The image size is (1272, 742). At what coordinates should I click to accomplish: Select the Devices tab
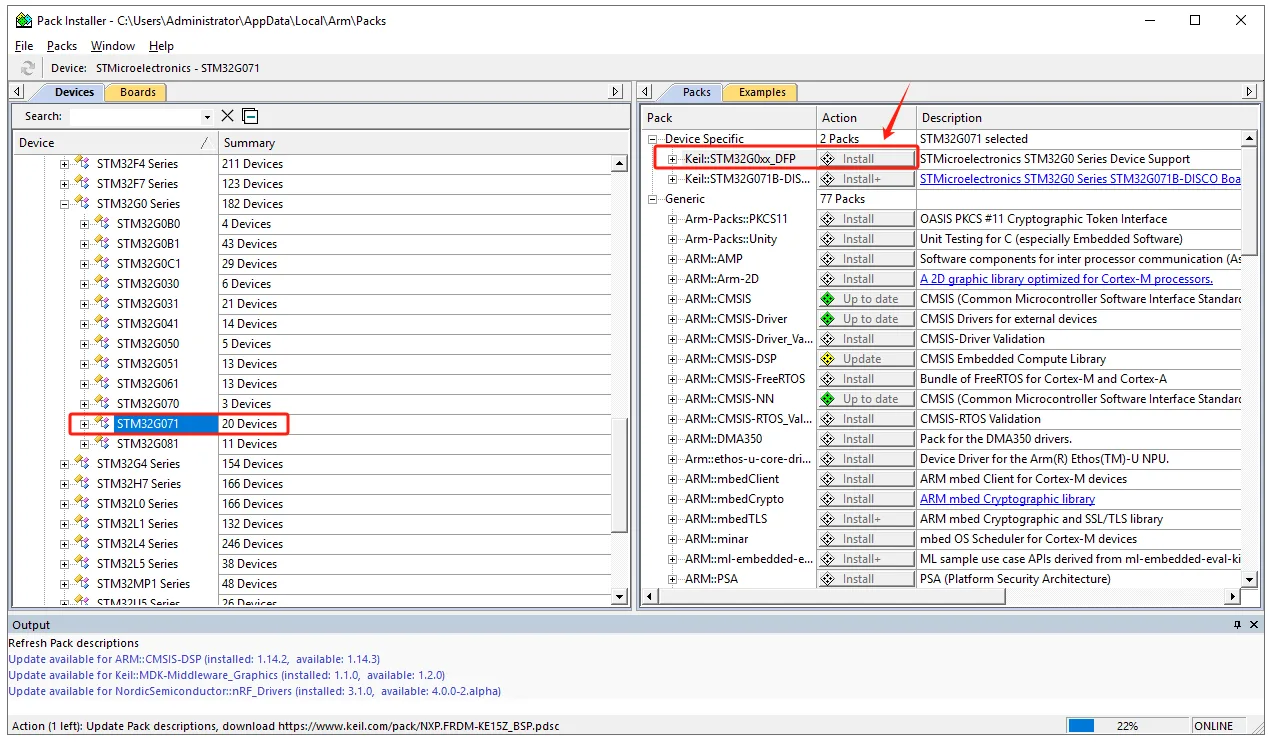pos(74,92)
